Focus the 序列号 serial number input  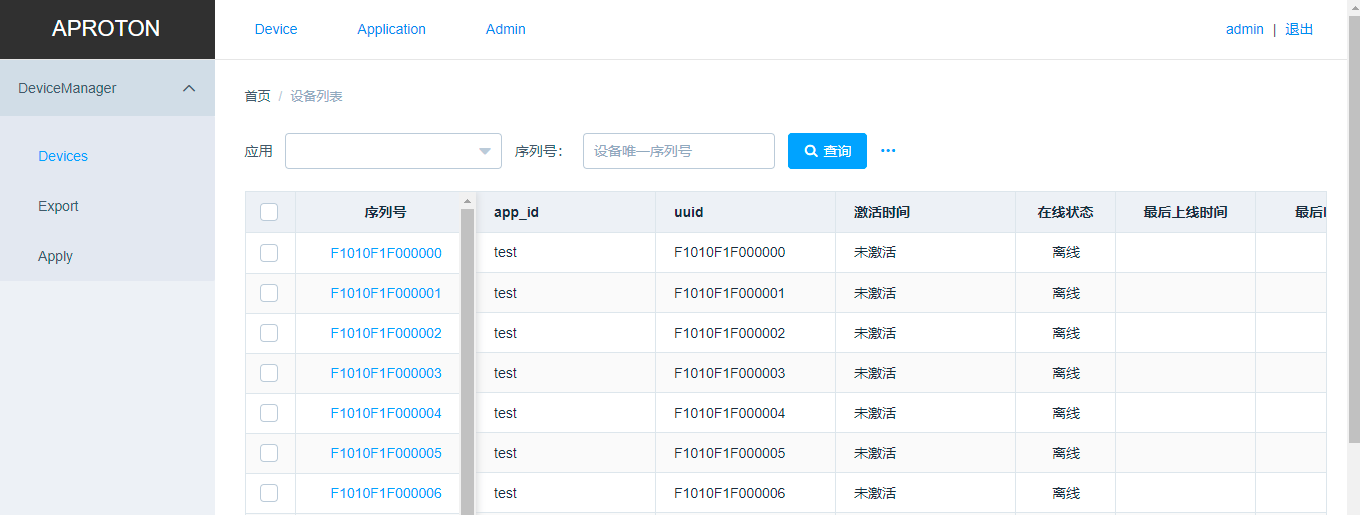[678, 151]
